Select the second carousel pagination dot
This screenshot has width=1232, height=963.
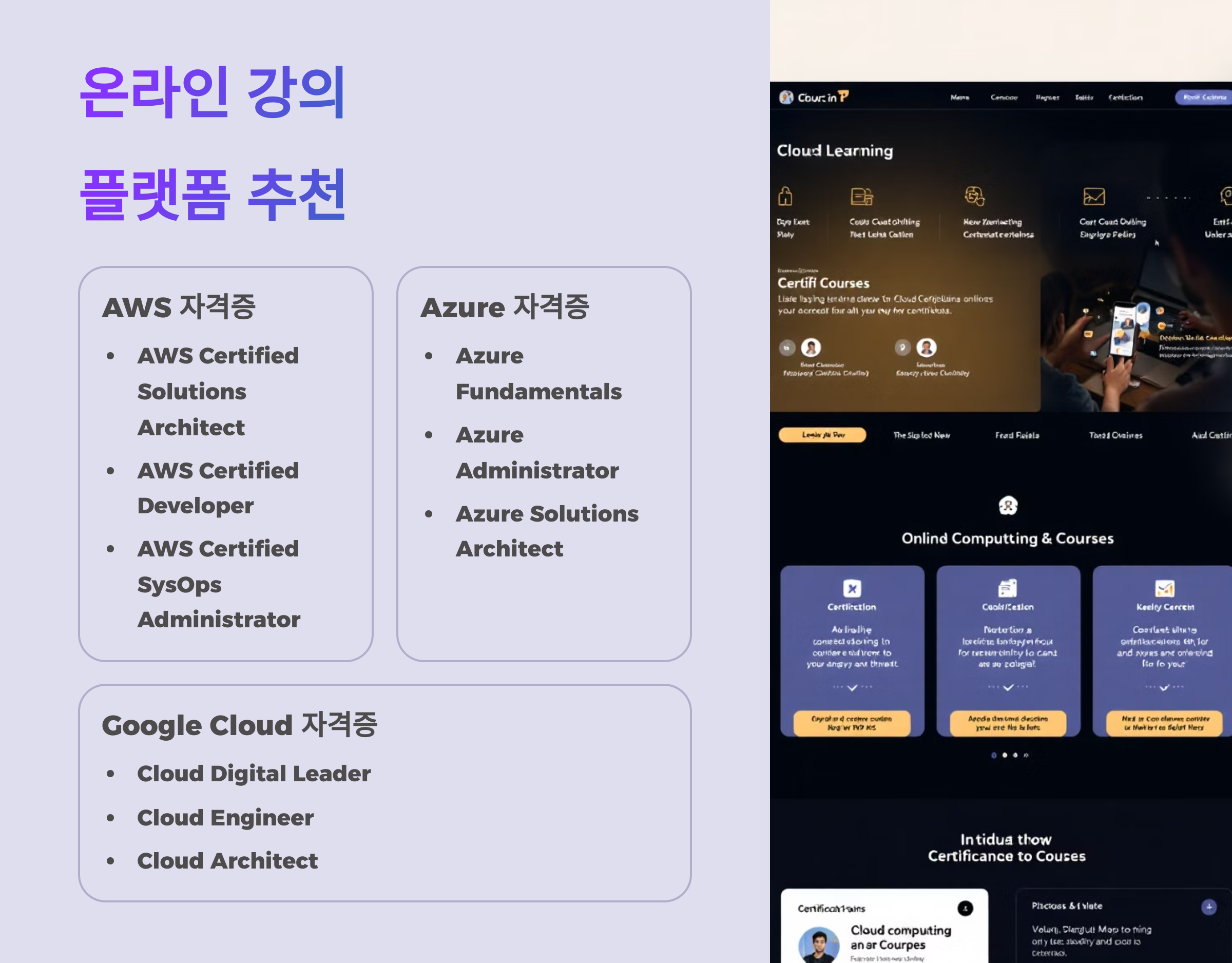pyautogui.click(x=1005, y=755)
